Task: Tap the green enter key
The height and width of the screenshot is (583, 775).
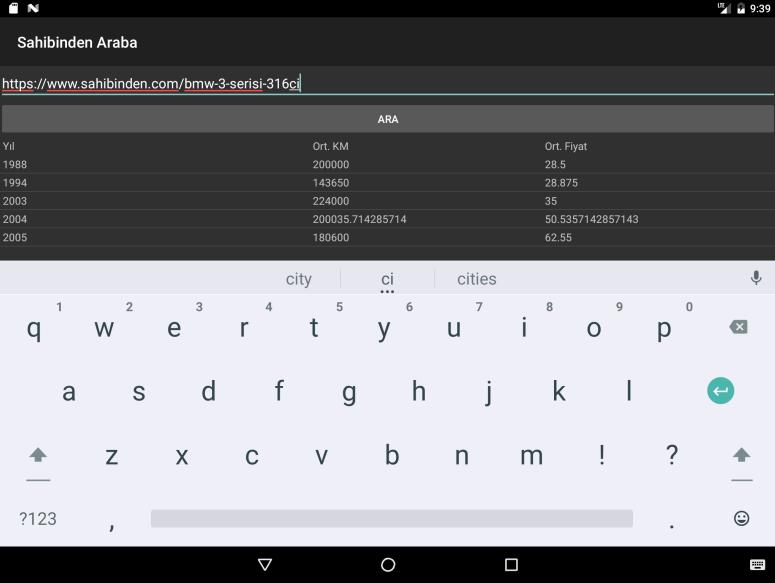Action: click(x=721, y=391)
